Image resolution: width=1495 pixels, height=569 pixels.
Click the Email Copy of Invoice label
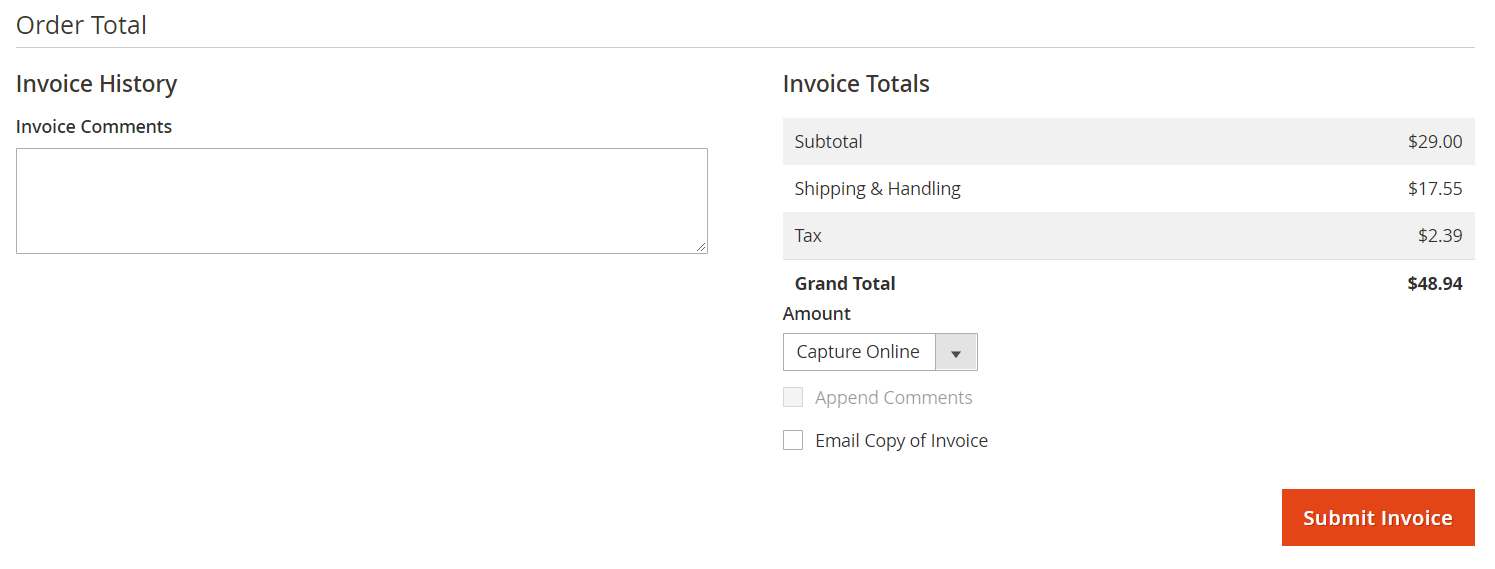click(901, 441)
